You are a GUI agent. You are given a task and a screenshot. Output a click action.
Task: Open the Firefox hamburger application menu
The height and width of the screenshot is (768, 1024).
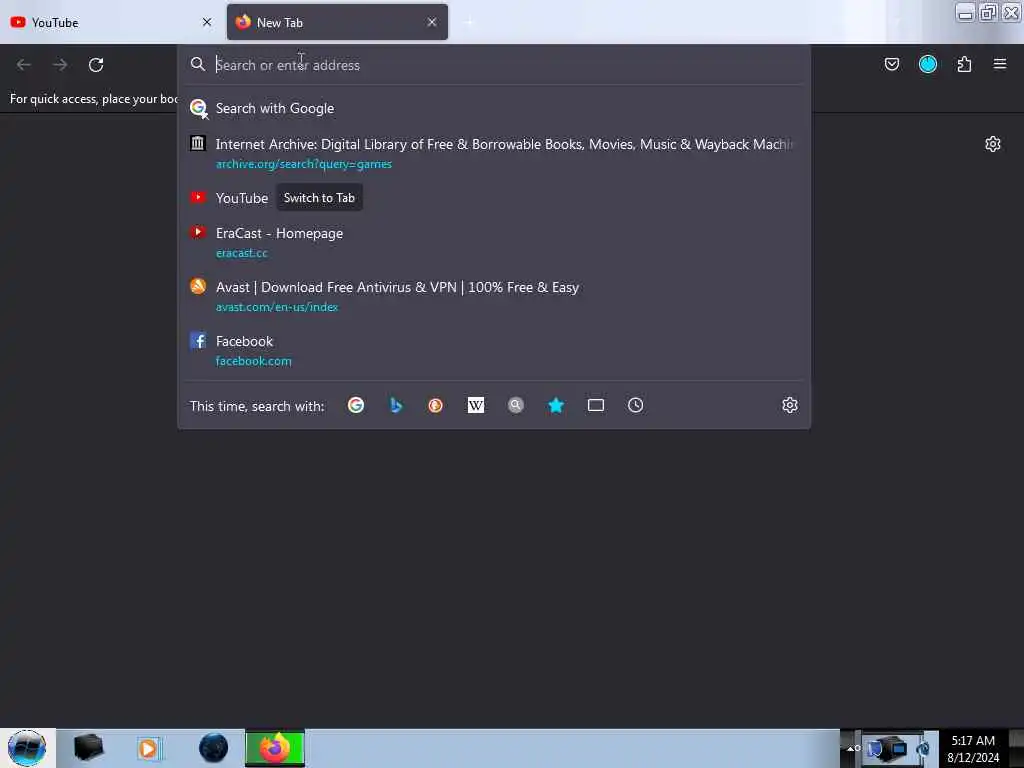click(1000, 64)
